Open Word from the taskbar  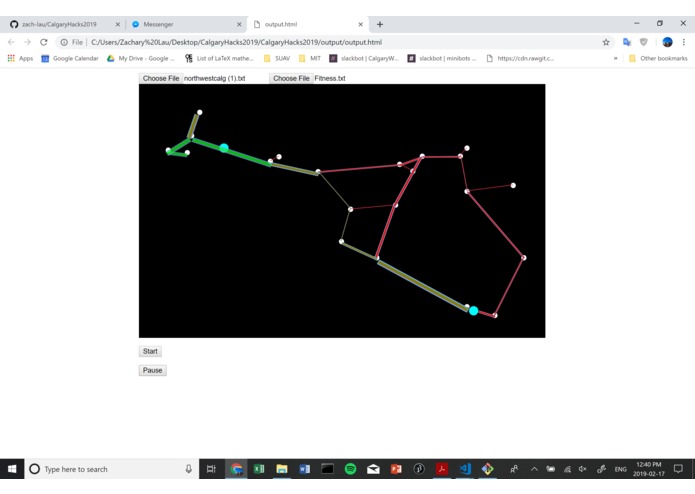coord(305,469)
